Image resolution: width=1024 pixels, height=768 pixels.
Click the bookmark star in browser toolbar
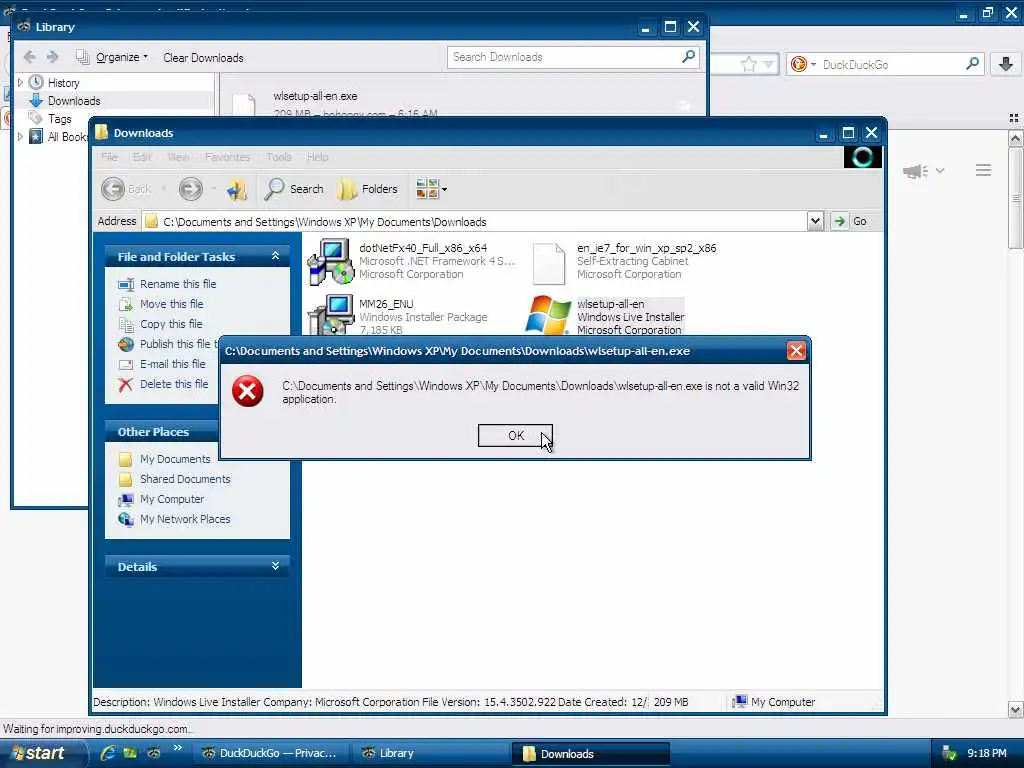(748, 64)
